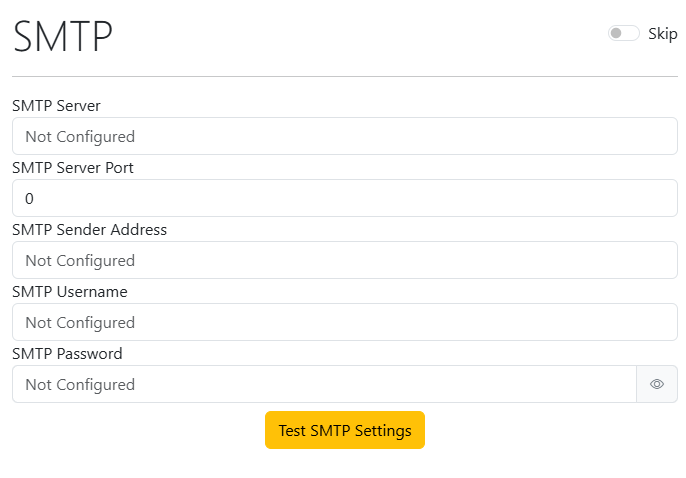This screenshot has width=686, height=478.
Task: Select the SMTP Sender Address label
Action: pos(89,229)
